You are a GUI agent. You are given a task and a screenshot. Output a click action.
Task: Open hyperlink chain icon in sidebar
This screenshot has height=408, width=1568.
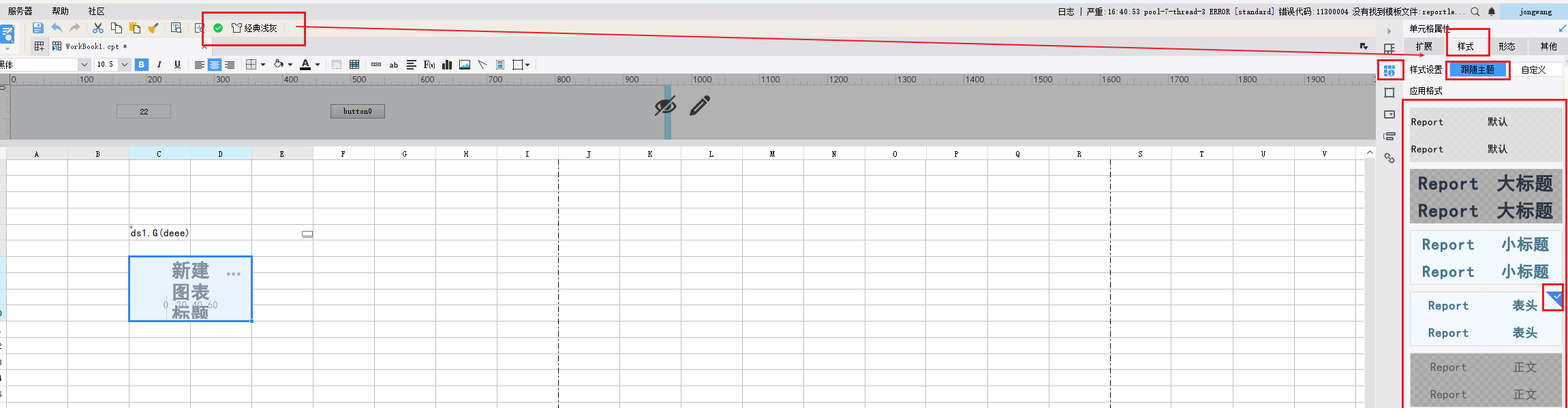[1389, 158]
